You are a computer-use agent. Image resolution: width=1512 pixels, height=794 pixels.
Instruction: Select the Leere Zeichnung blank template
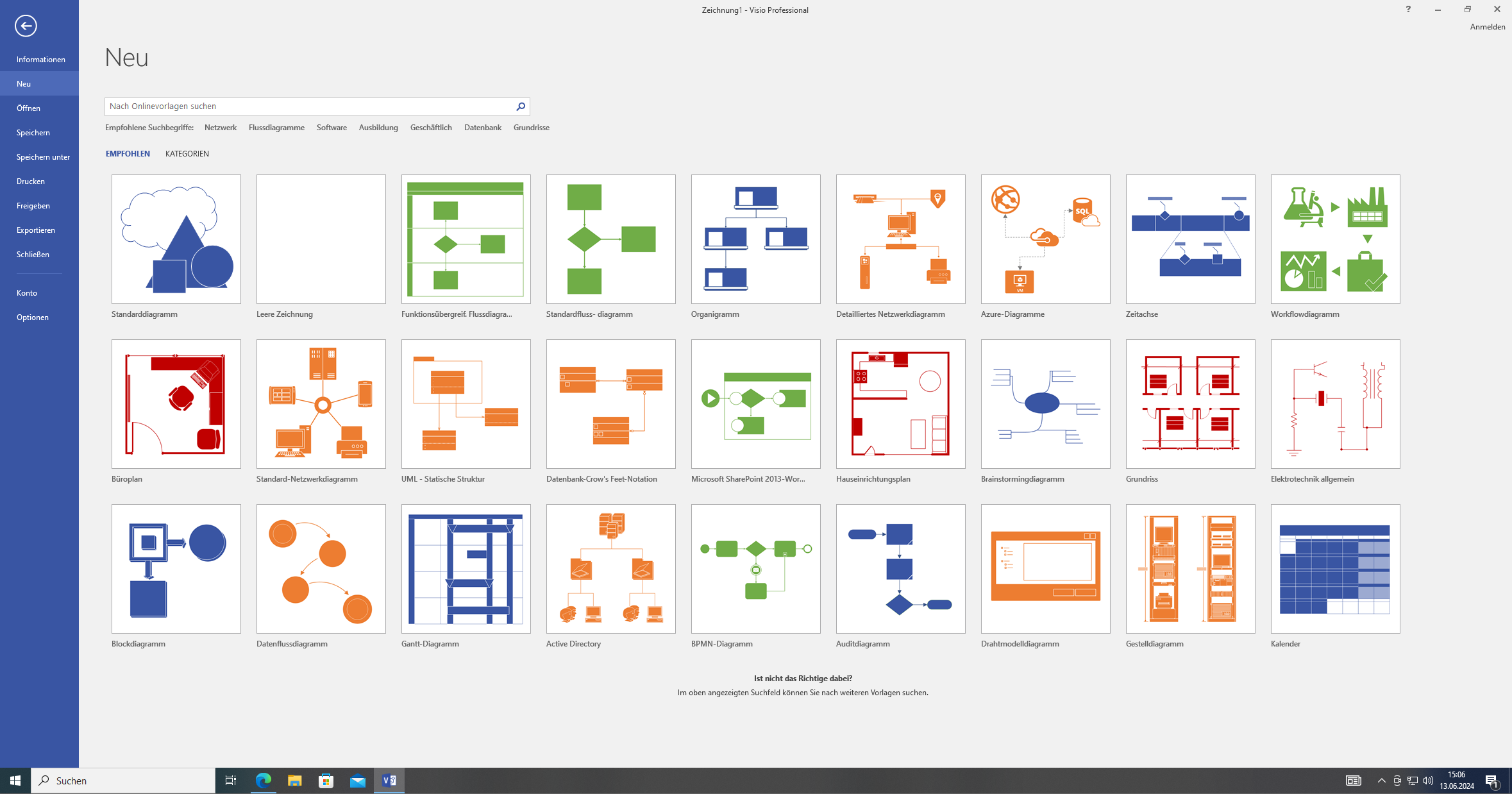pyautogui.click(x=321, y=239)
